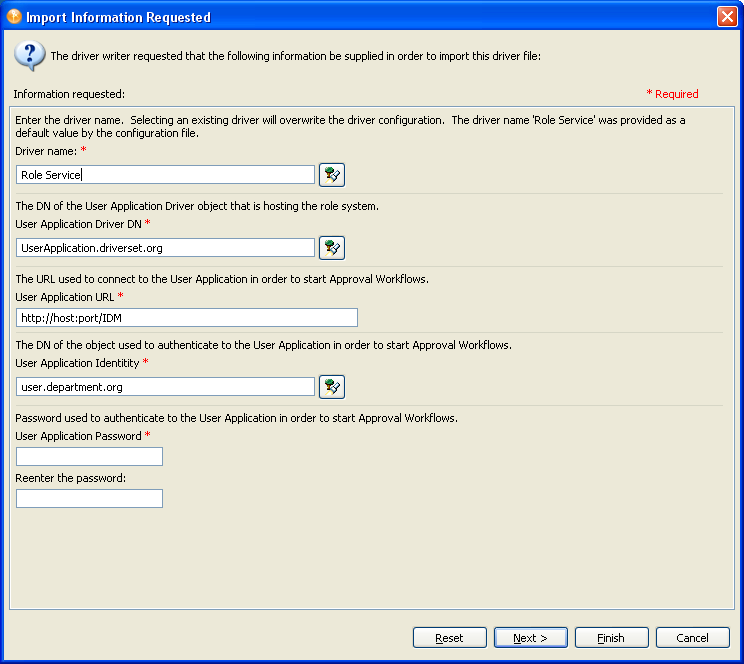Click the "Driver name:" label

45,150
